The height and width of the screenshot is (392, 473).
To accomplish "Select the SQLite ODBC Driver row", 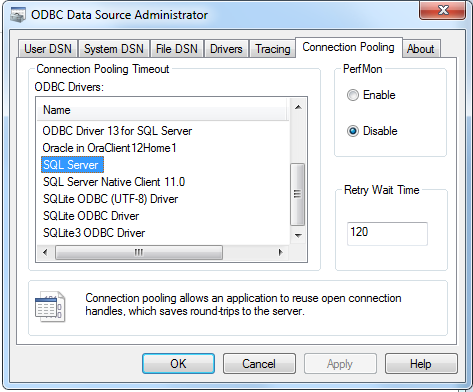I will click(x=91, y=216).
